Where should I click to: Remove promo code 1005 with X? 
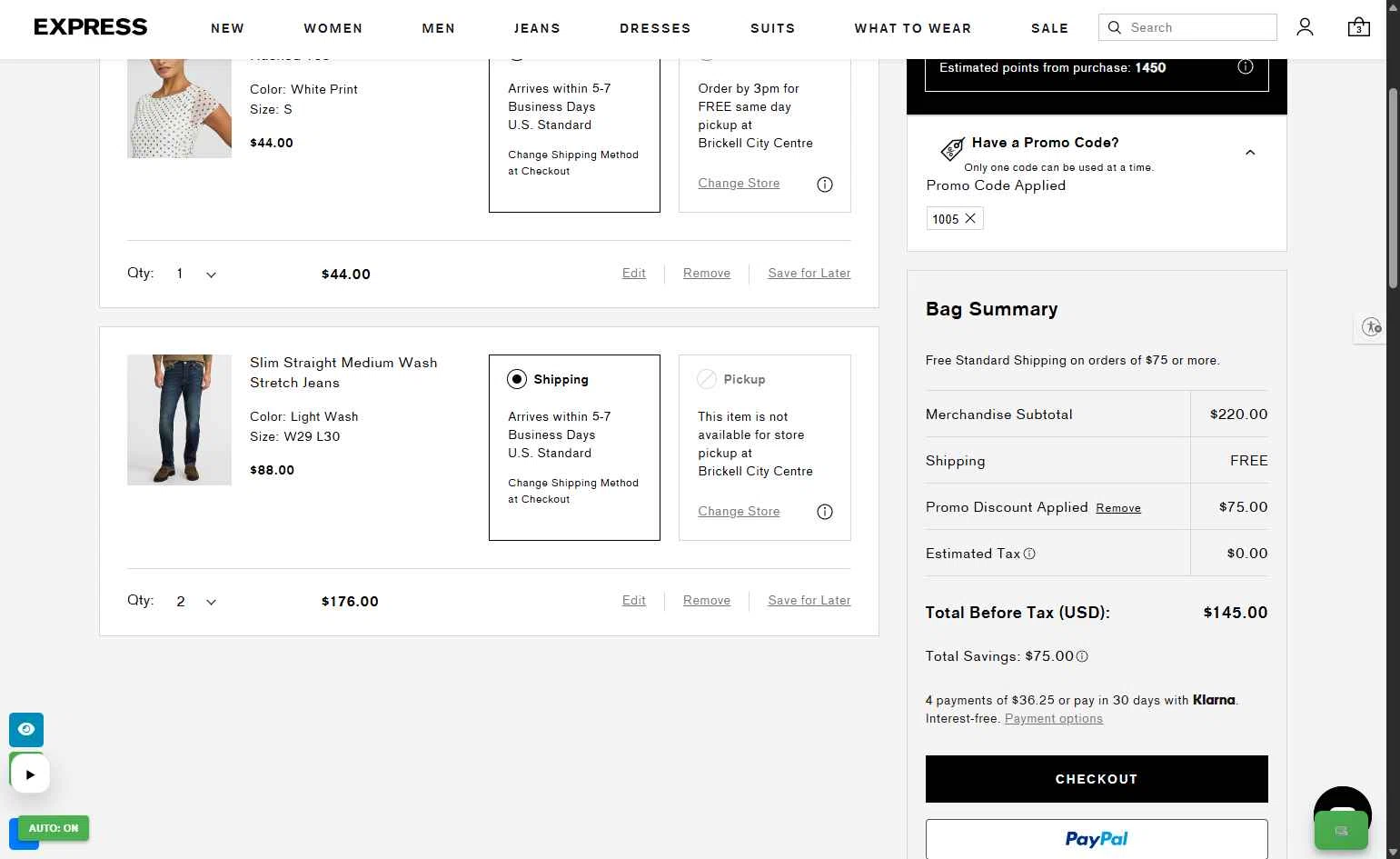click(x=970, y=218)
